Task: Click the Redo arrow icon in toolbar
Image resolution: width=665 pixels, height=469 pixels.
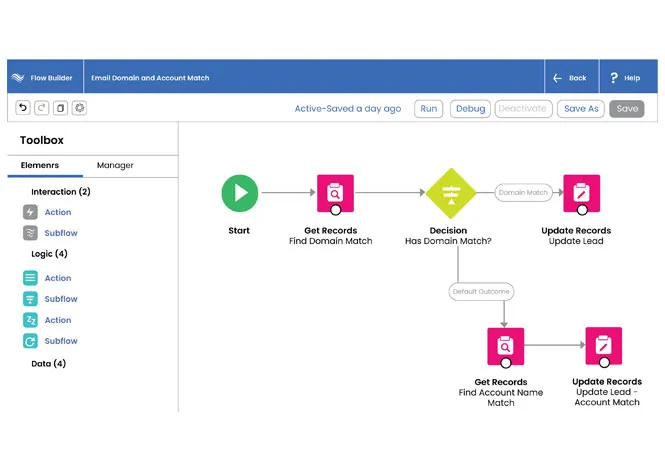Action: coord(41,108)
